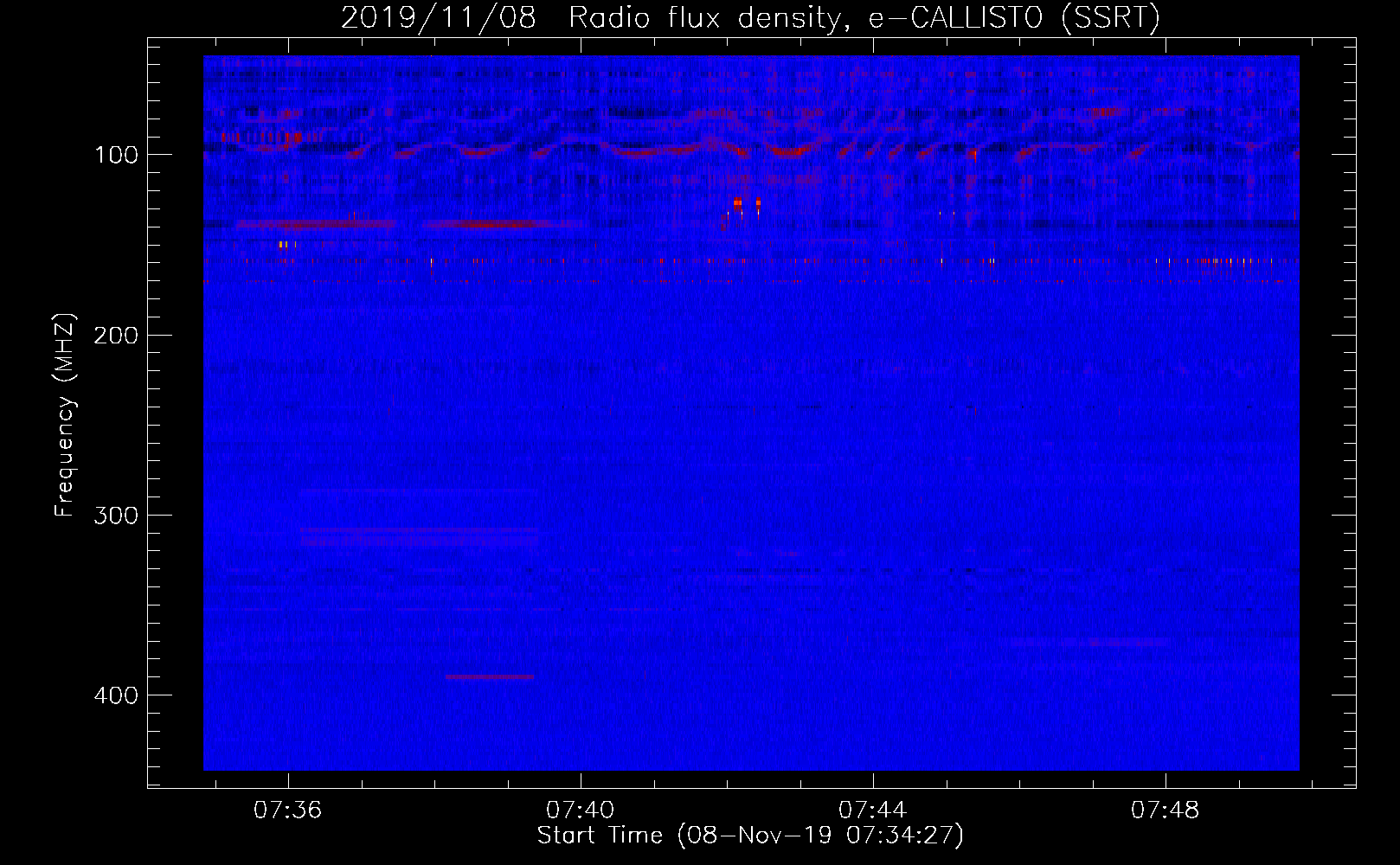Click the frequency tick label '100'
1400x865 pixels.
pos(117,155)
